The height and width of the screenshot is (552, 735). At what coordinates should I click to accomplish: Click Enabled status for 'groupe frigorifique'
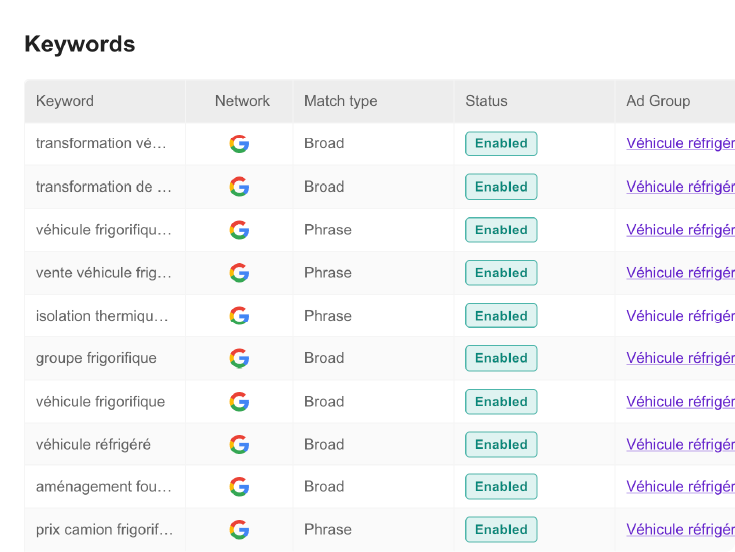click(x=501, y=358)
